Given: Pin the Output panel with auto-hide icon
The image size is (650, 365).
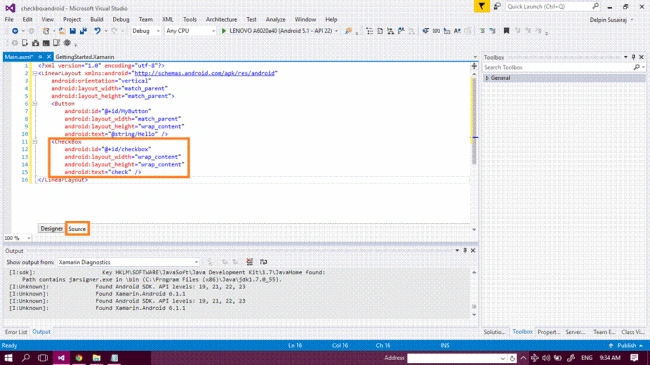Looking at the screenshot, I should tap(465, 251).
